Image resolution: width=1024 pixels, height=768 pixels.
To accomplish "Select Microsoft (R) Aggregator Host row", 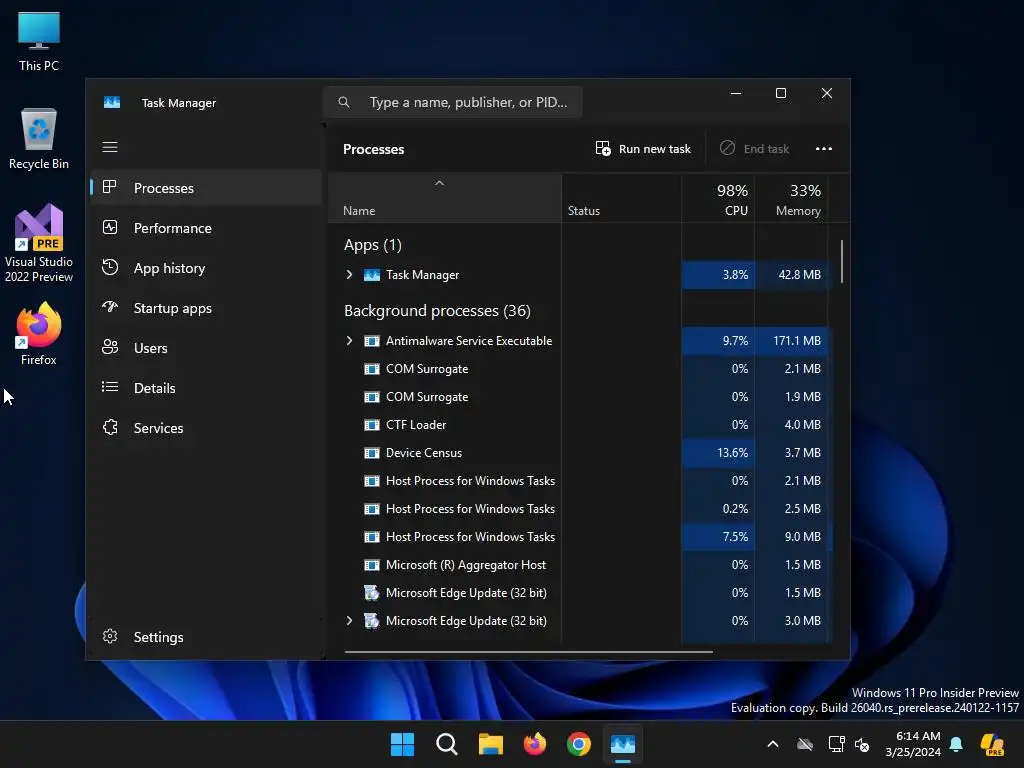I will point(579,565).
